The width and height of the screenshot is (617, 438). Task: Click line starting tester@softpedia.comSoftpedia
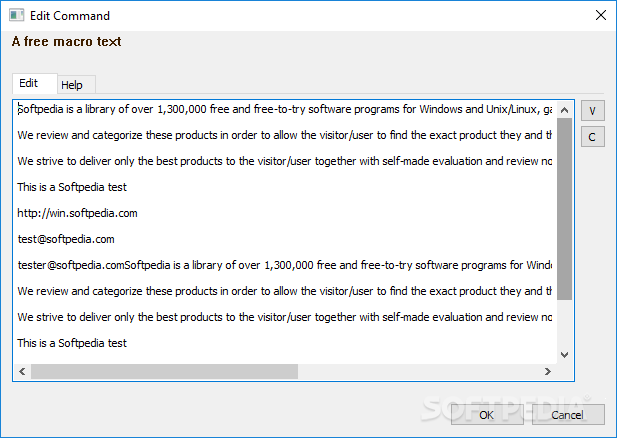[285, 265]
